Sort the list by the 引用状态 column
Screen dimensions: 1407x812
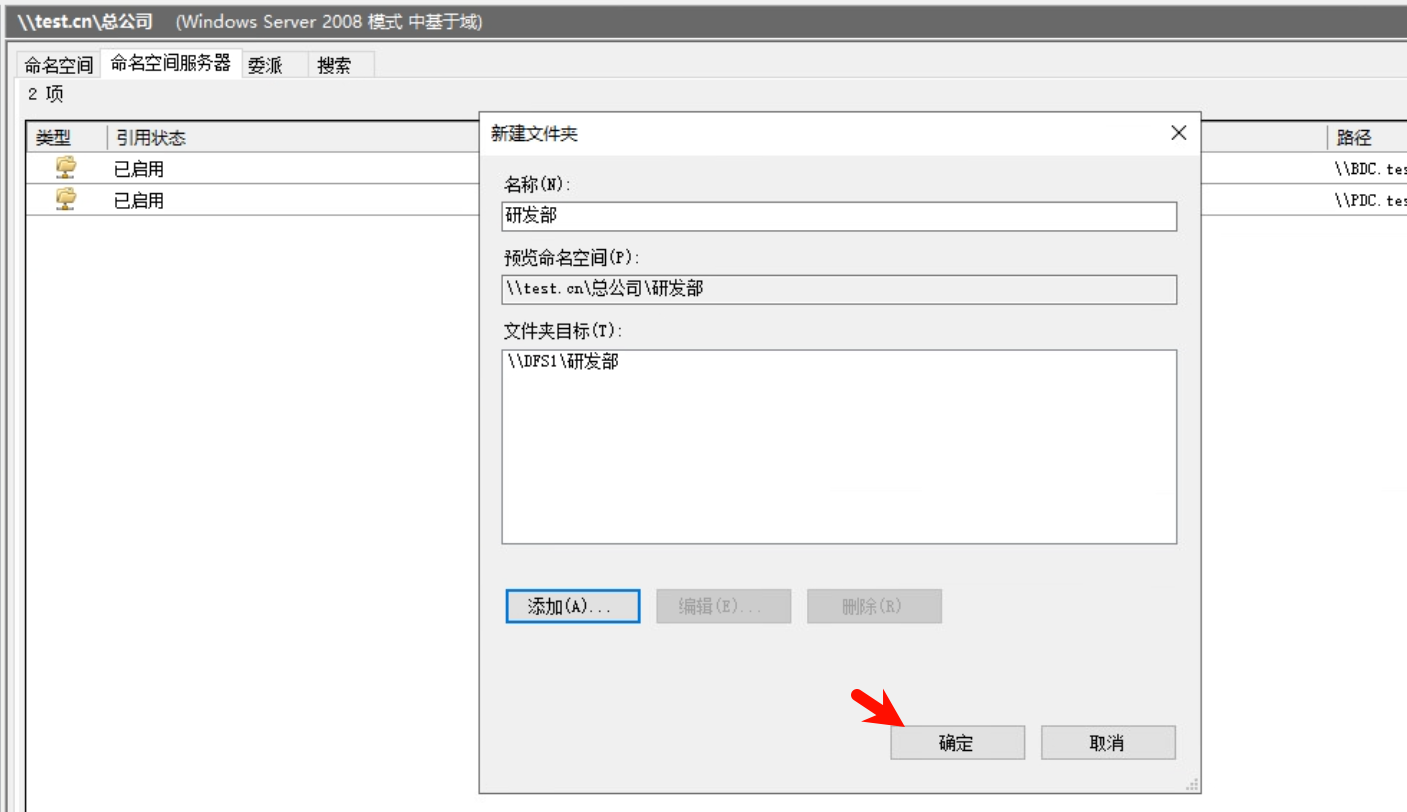150,137
